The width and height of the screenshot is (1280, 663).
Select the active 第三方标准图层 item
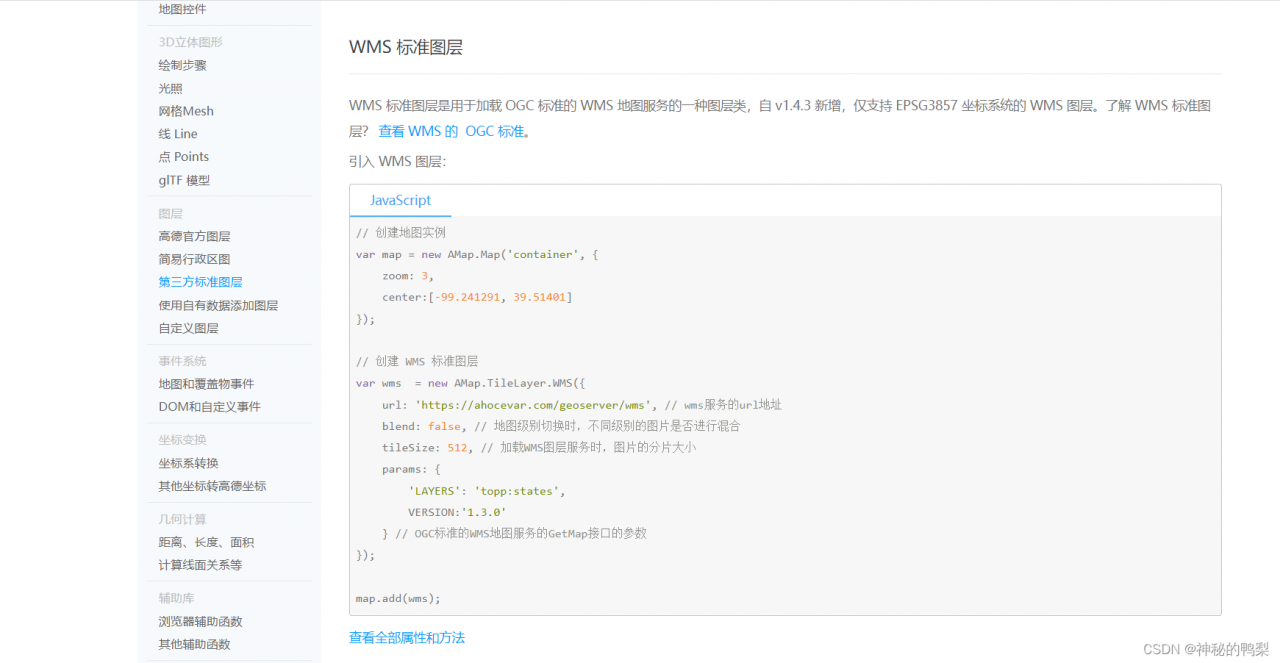coord(200,282)
